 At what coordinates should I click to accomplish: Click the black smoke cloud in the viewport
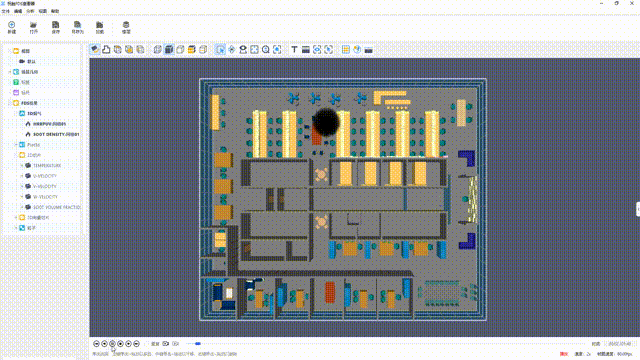[326, 122]
